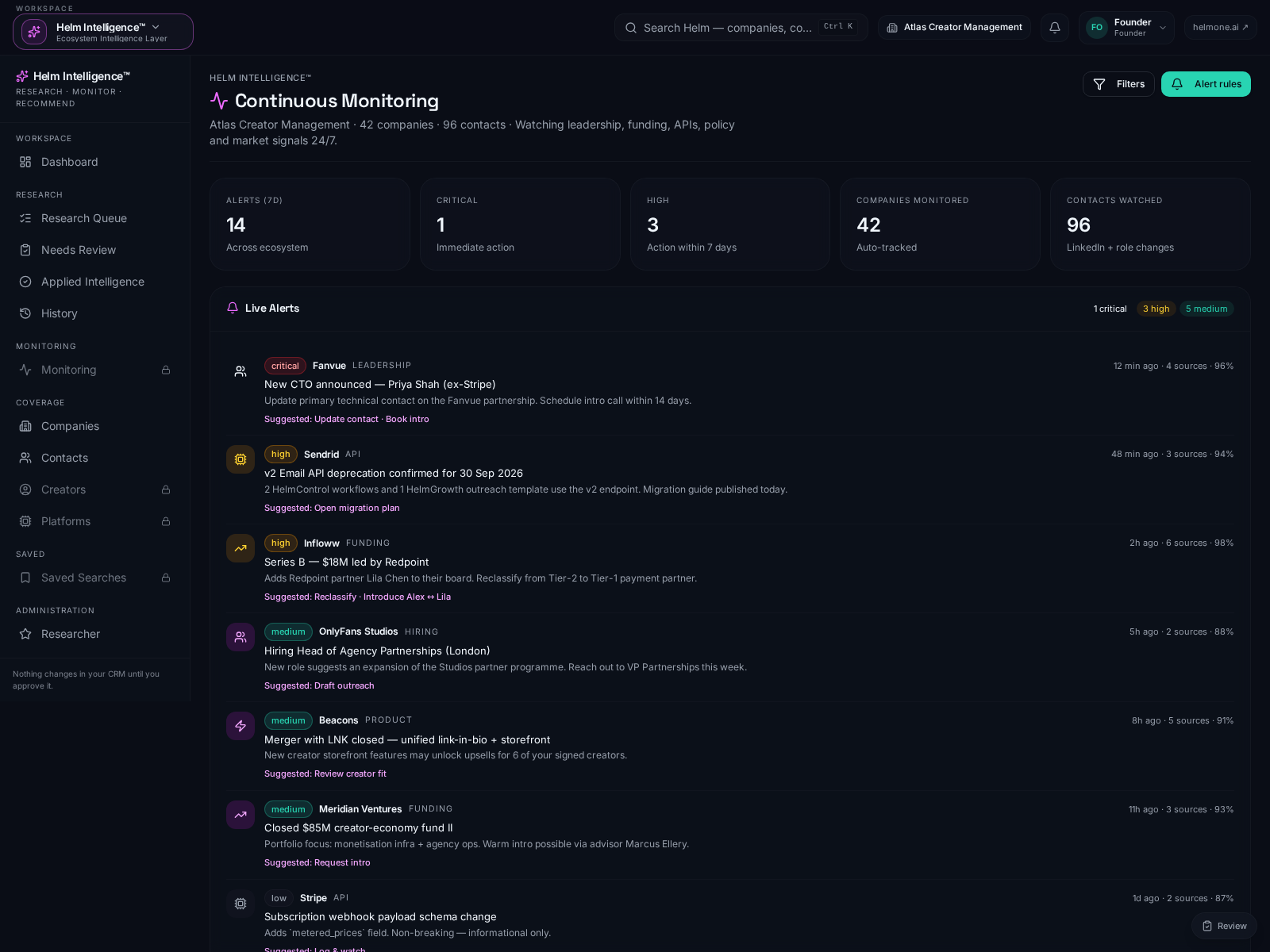Follow the helmone.ai external link
This screenshot has height=952, width=1270.
(x=1220, y=28)
